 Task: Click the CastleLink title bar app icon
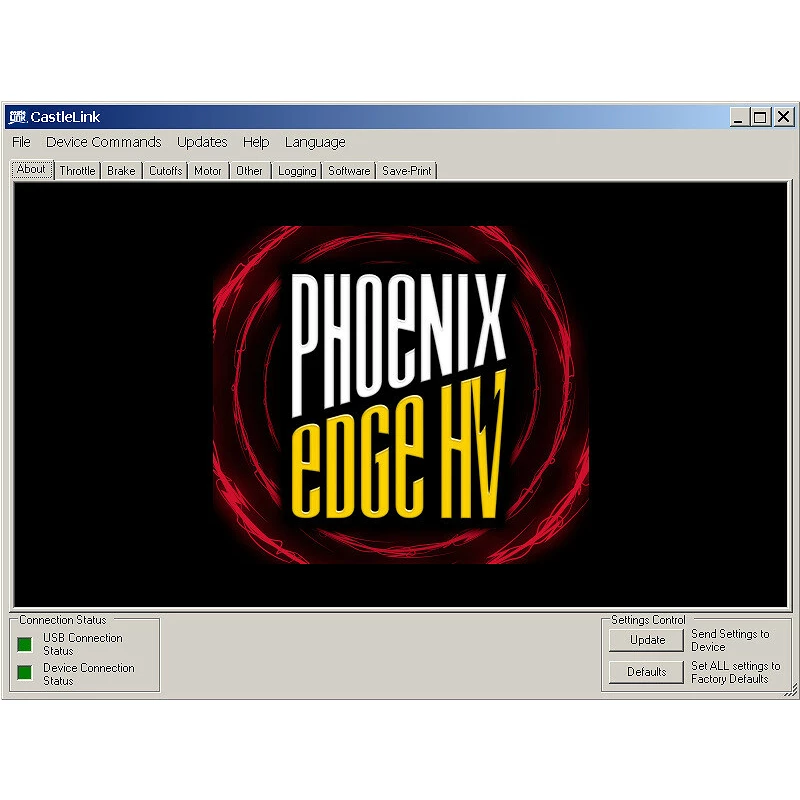(x=17, y=117)
